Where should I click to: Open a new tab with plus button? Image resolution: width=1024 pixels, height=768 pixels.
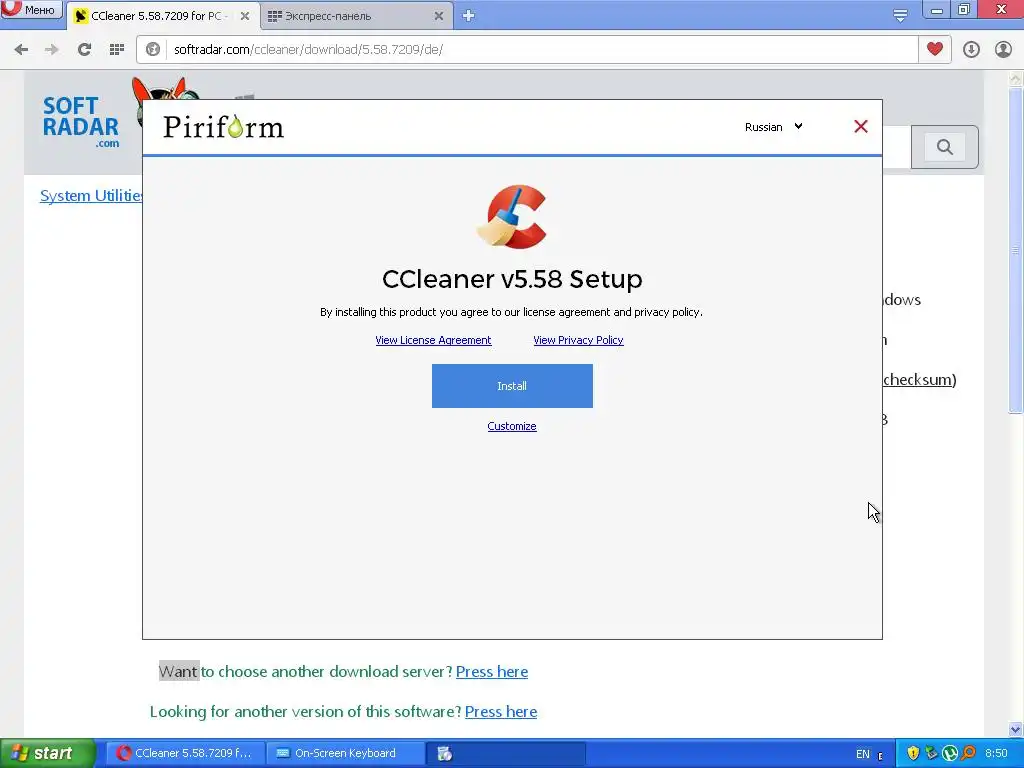[x=468, y=16]
